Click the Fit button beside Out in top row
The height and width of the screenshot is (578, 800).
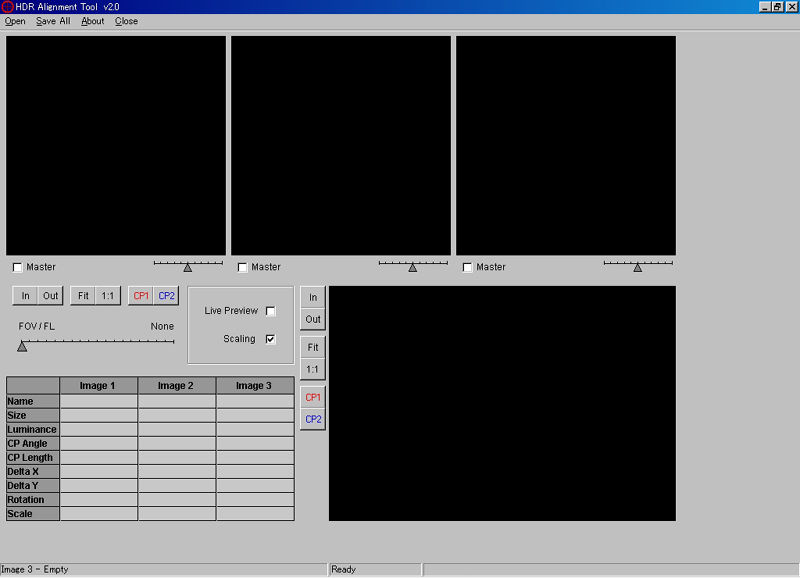coord(83,296)
